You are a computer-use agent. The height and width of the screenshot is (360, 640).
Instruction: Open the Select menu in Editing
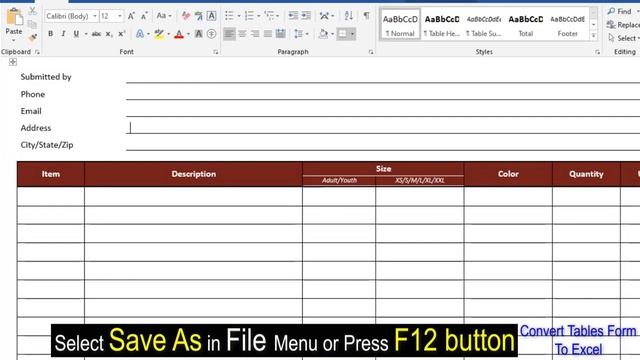623,38
